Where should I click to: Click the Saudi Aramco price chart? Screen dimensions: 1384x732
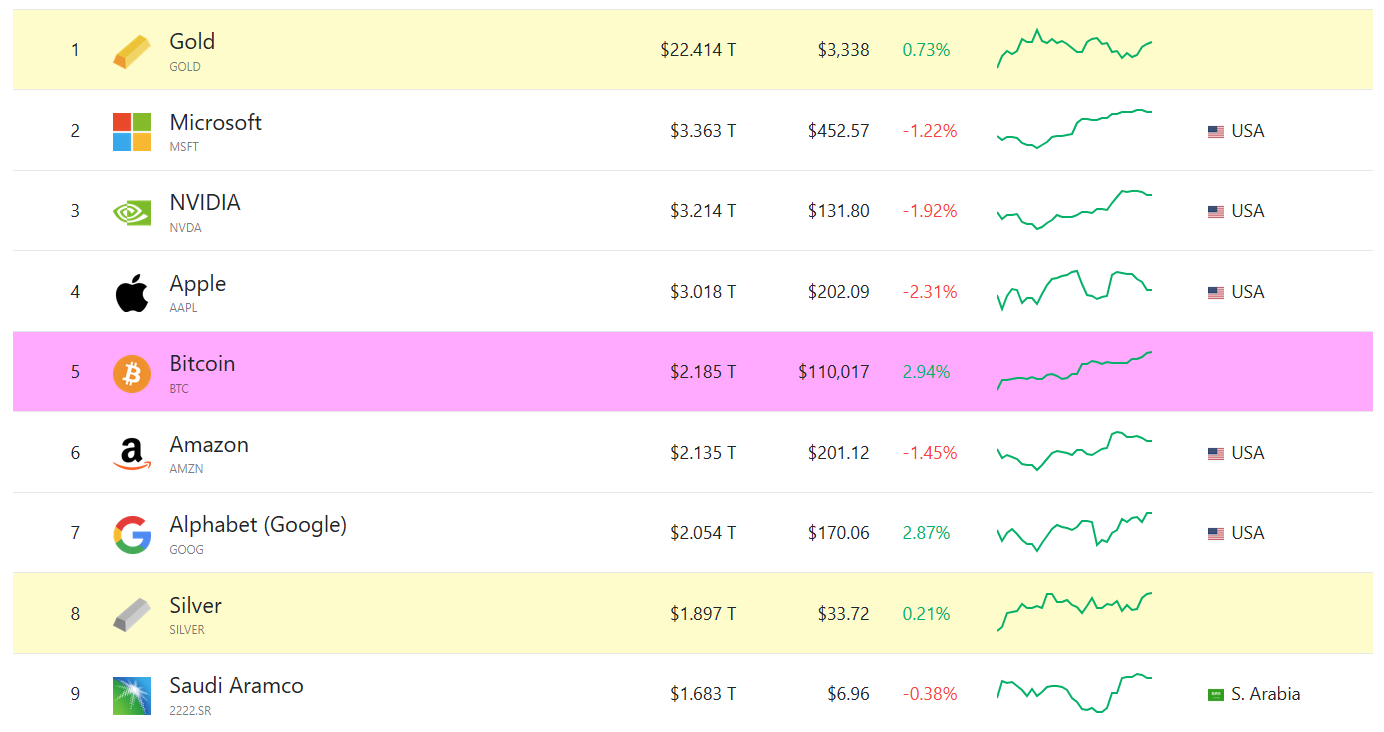(x=1074, y=693)
